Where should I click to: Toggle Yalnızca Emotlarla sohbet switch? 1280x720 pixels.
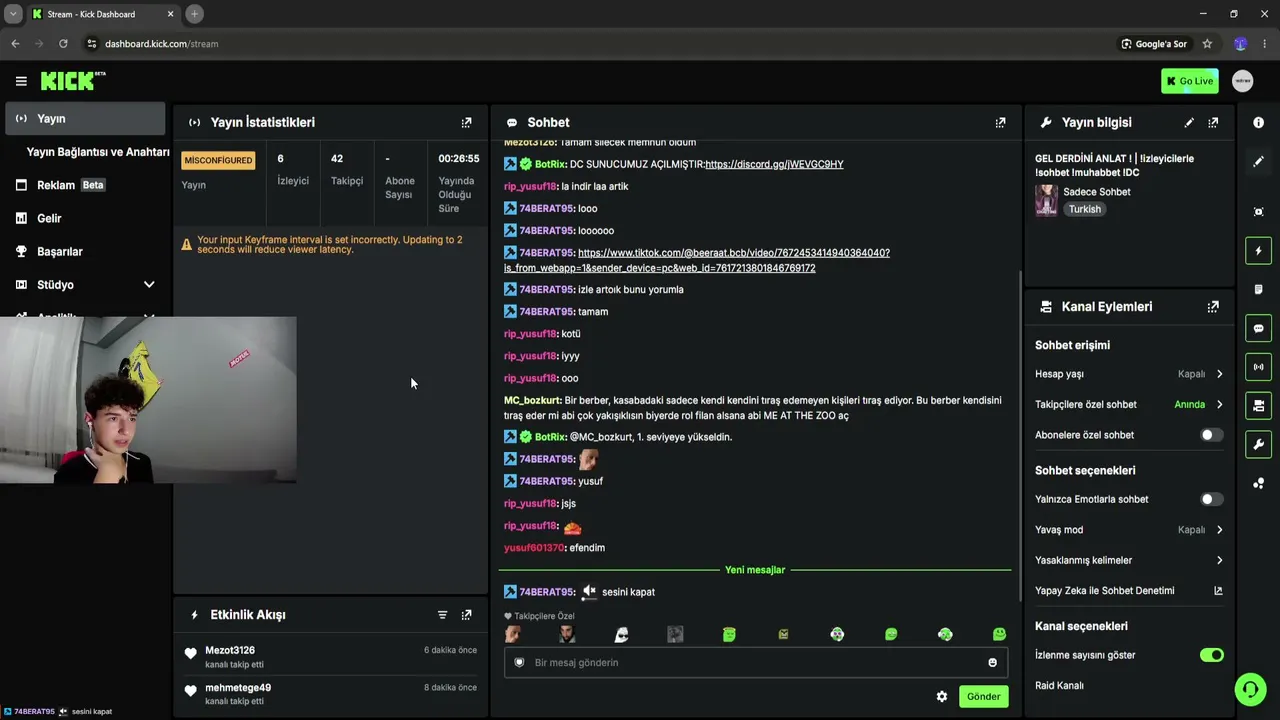pos(1211,499)
